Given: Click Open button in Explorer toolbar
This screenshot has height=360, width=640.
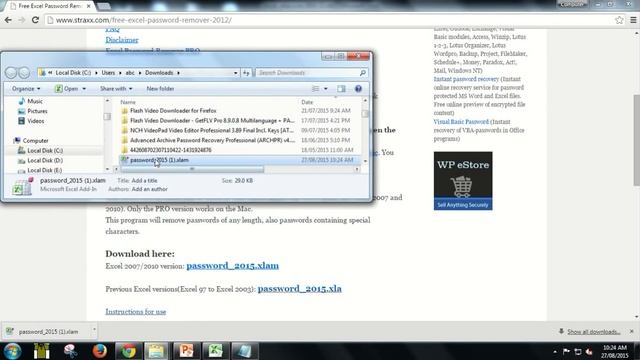Looking at the screenshot, I should pos(67,89).
